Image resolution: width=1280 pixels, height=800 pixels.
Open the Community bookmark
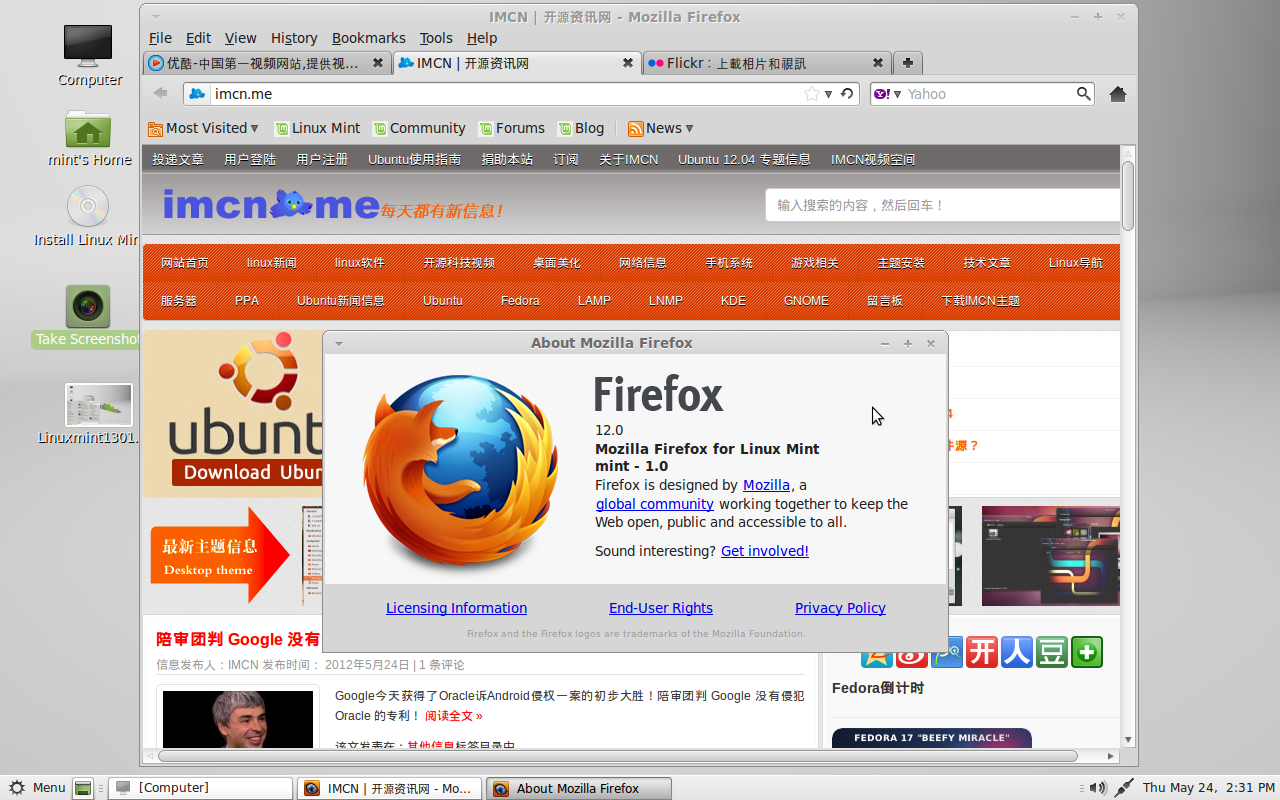click(x=419, y=128)
